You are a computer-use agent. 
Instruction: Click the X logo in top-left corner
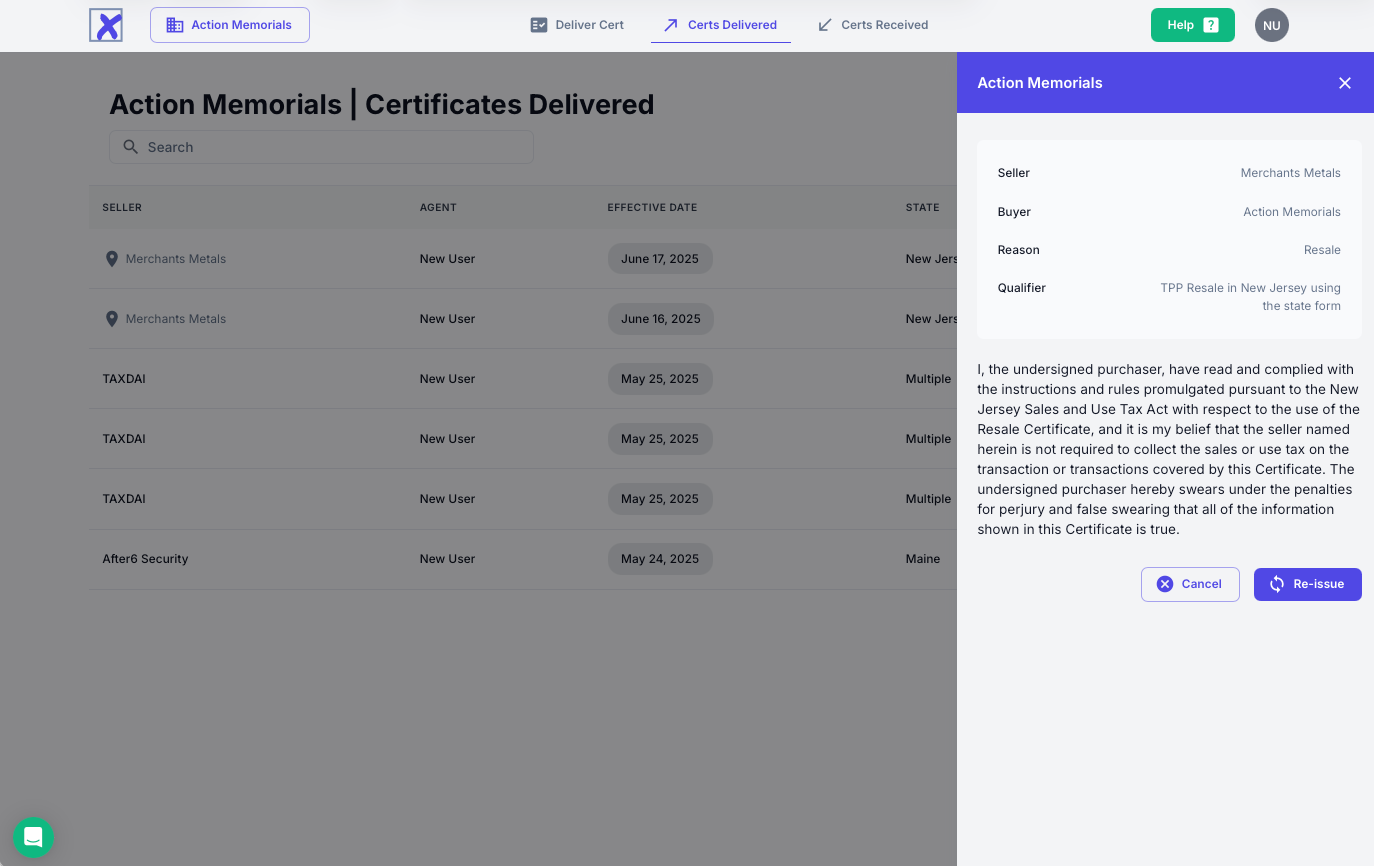pos(106,25)
